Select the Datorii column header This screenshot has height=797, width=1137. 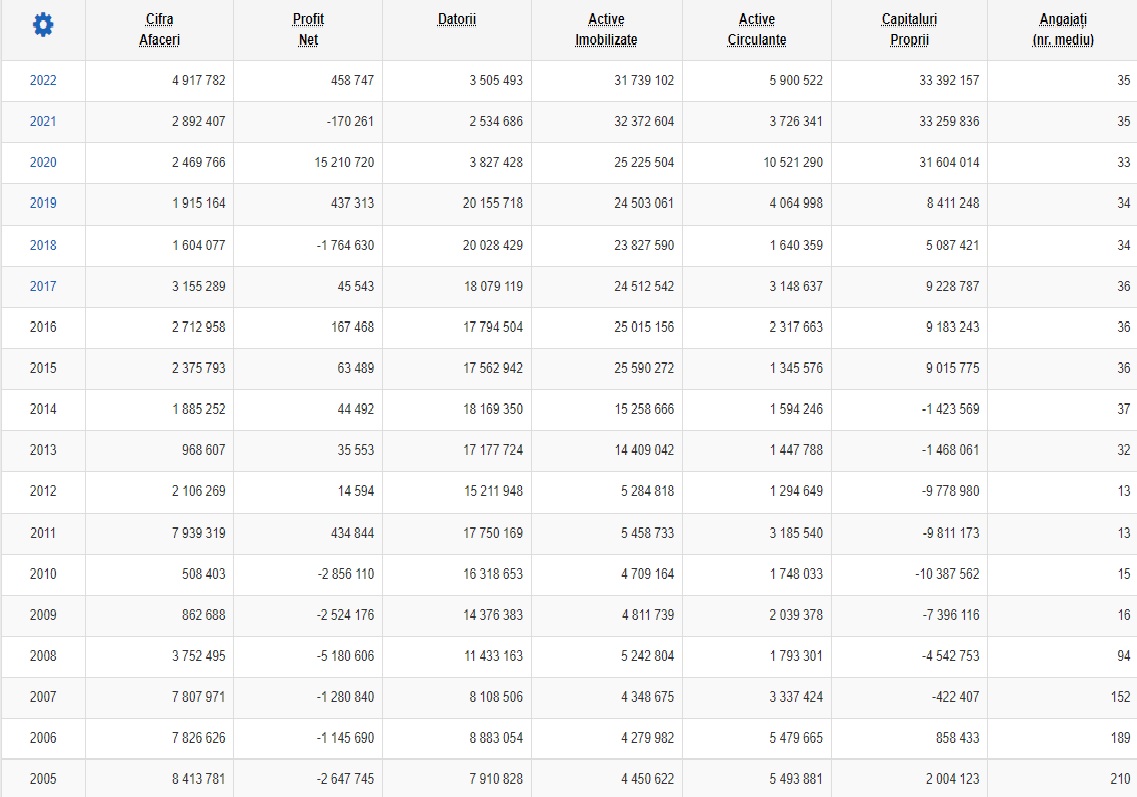point(457,20)
